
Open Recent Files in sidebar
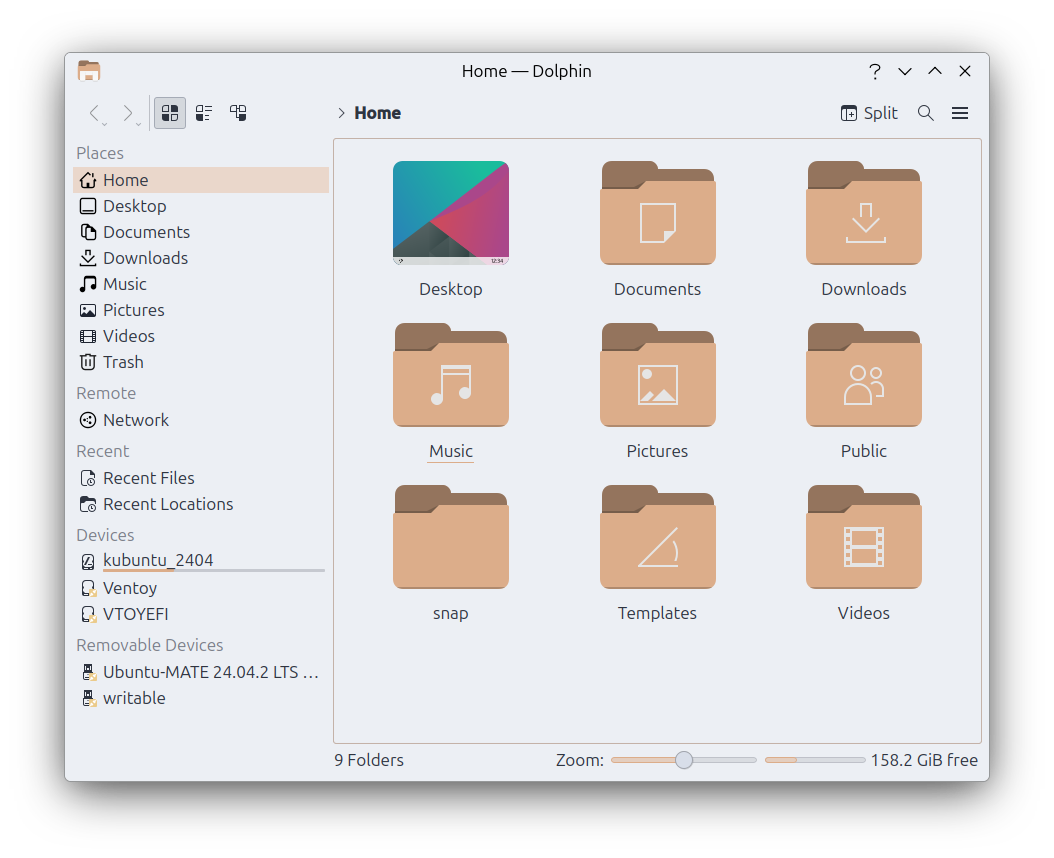tap(148, 478)
